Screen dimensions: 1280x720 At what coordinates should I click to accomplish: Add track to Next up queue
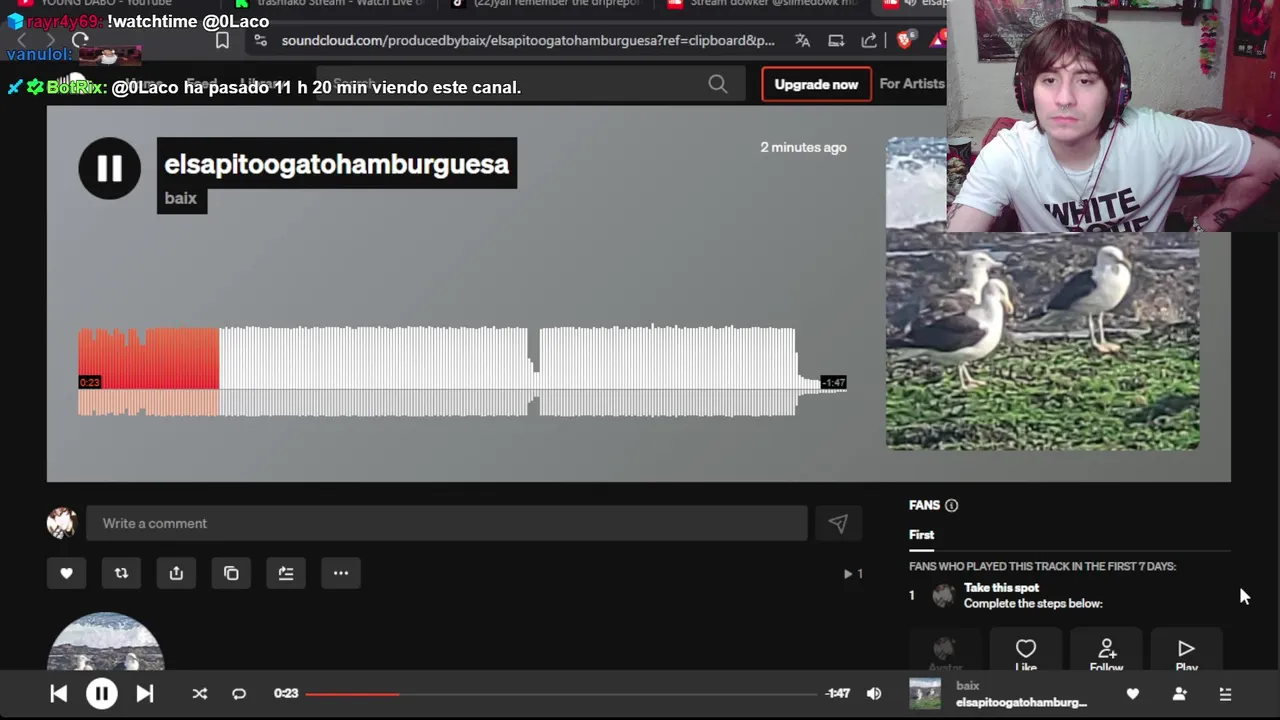286,573
